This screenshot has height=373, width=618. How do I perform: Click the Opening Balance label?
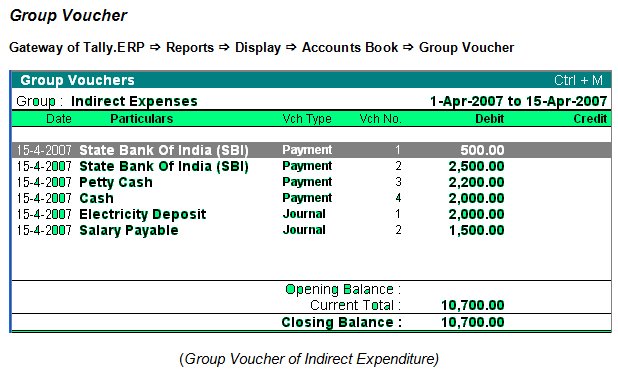click(343, 289)
